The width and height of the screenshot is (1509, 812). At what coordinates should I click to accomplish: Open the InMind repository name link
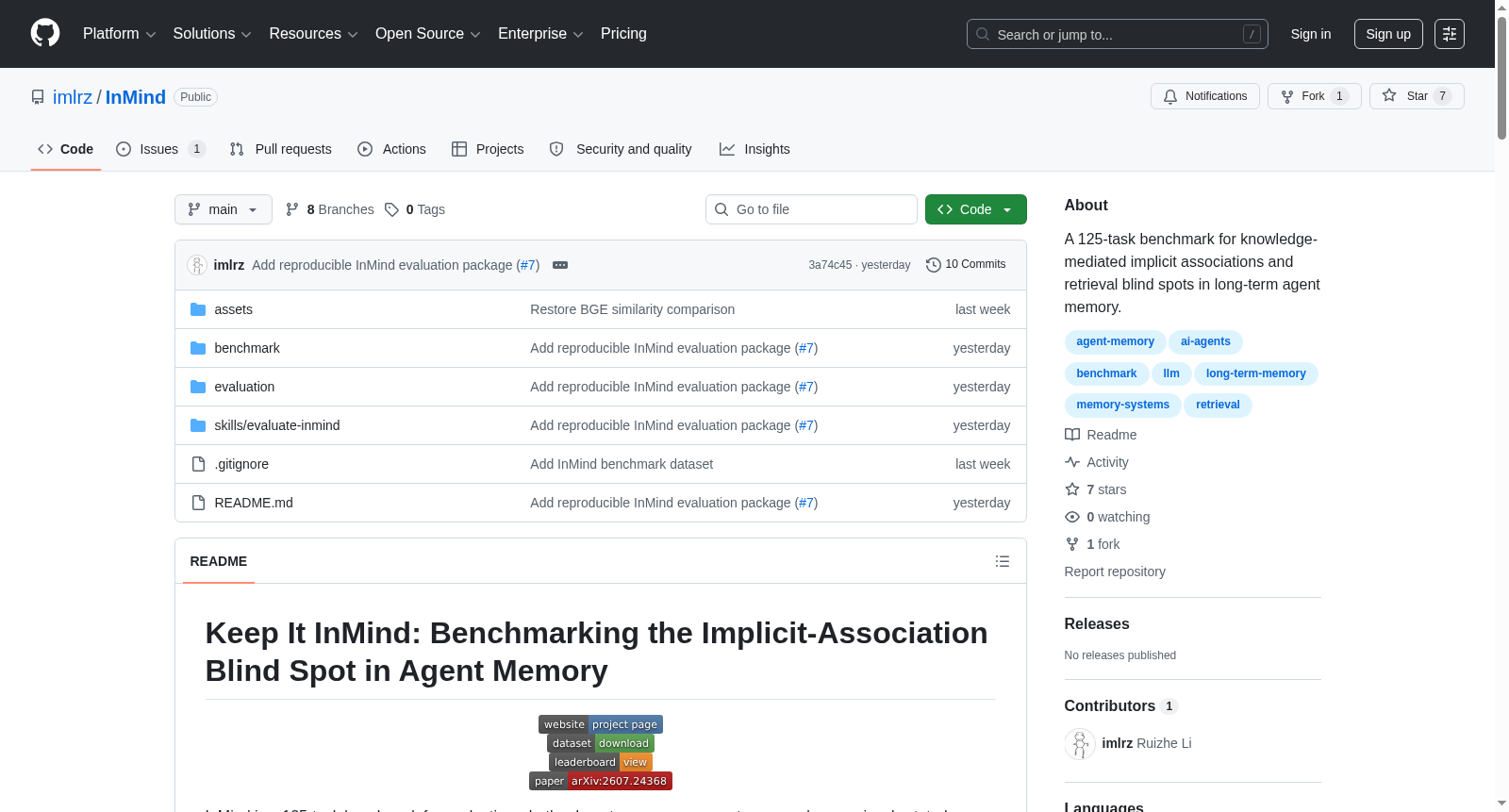click(x=136, y=97)
